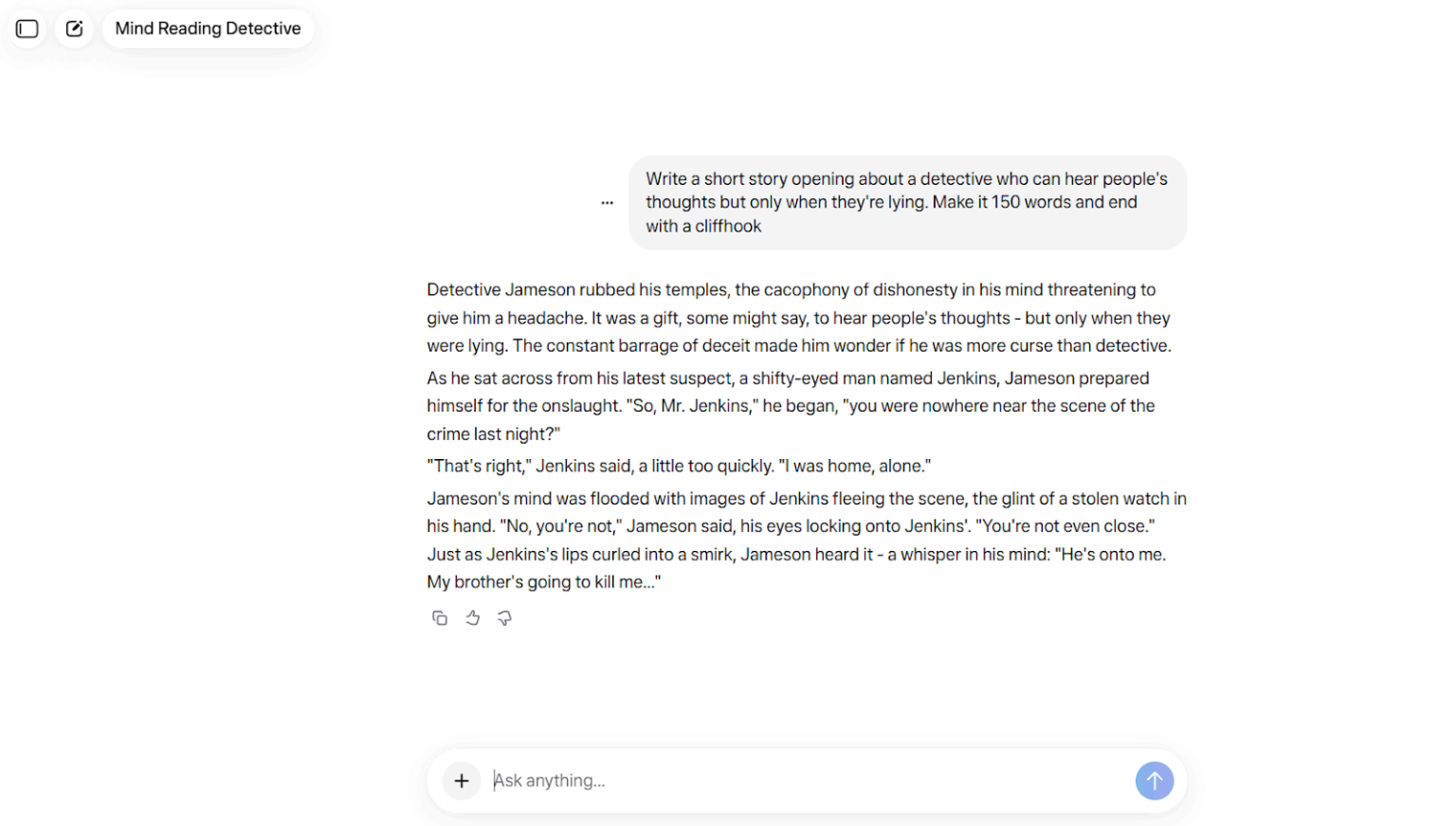Mark the response with thumbs down
The image size is (1456, 826).
[x=504, y=618]
